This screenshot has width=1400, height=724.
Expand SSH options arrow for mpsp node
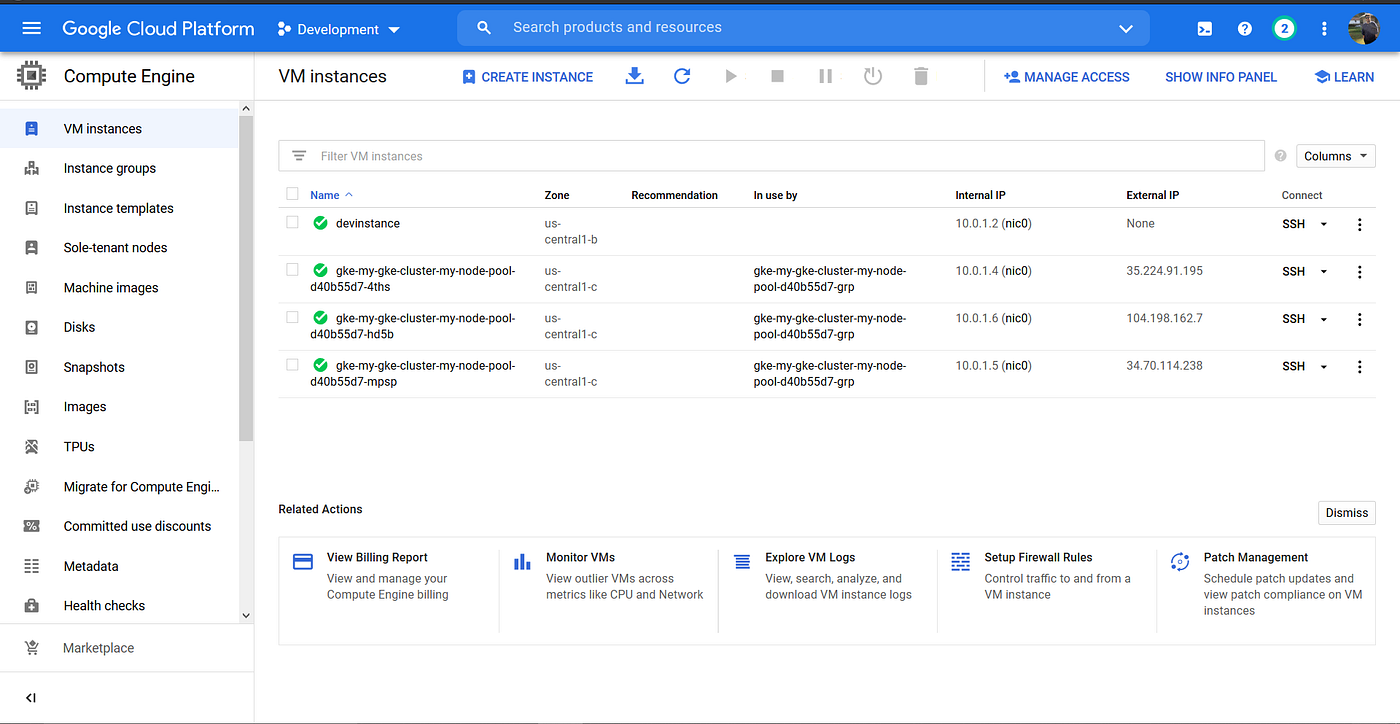point(1324,367)
